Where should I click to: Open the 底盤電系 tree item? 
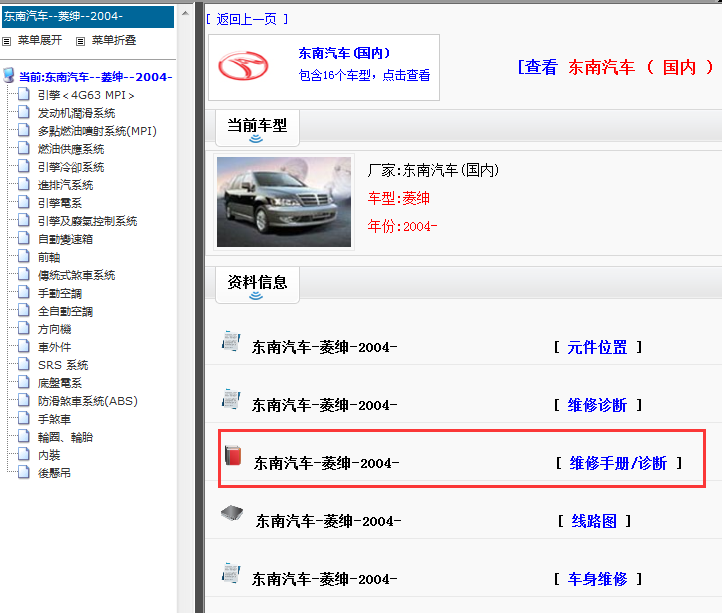click(x=59, y=383)
